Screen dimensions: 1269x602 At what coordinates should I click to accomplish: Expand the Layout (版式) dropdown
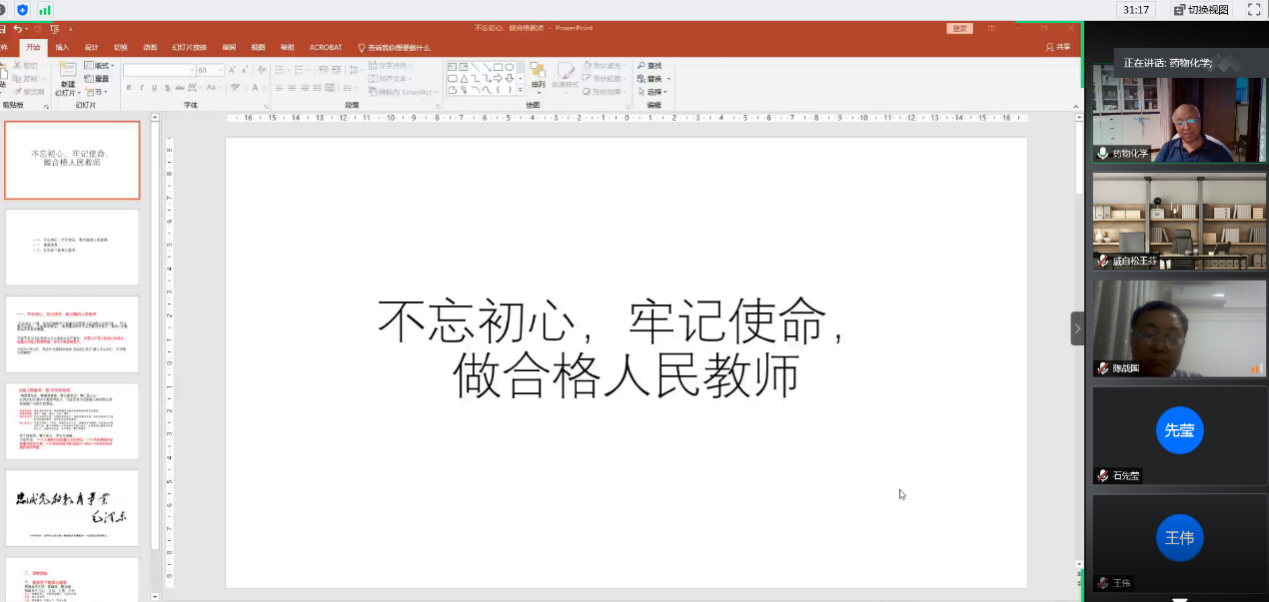(x=101, y=66)
